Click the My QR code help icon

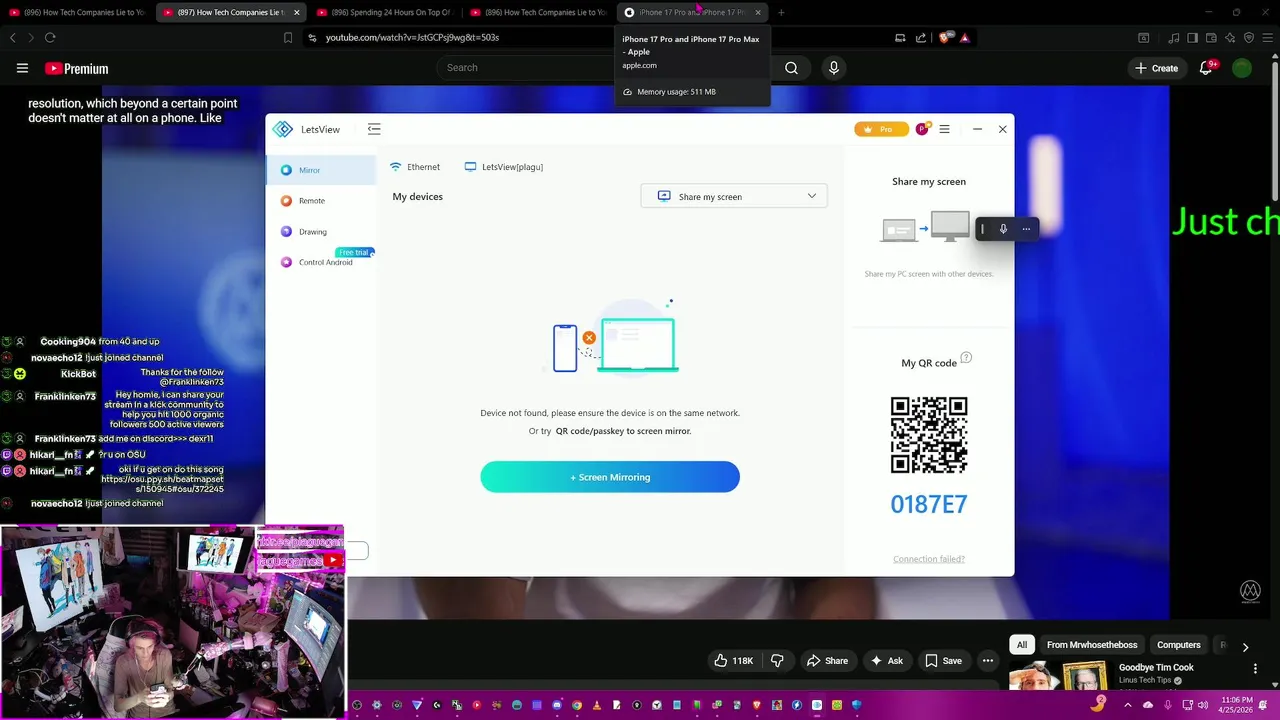(966, 358)
